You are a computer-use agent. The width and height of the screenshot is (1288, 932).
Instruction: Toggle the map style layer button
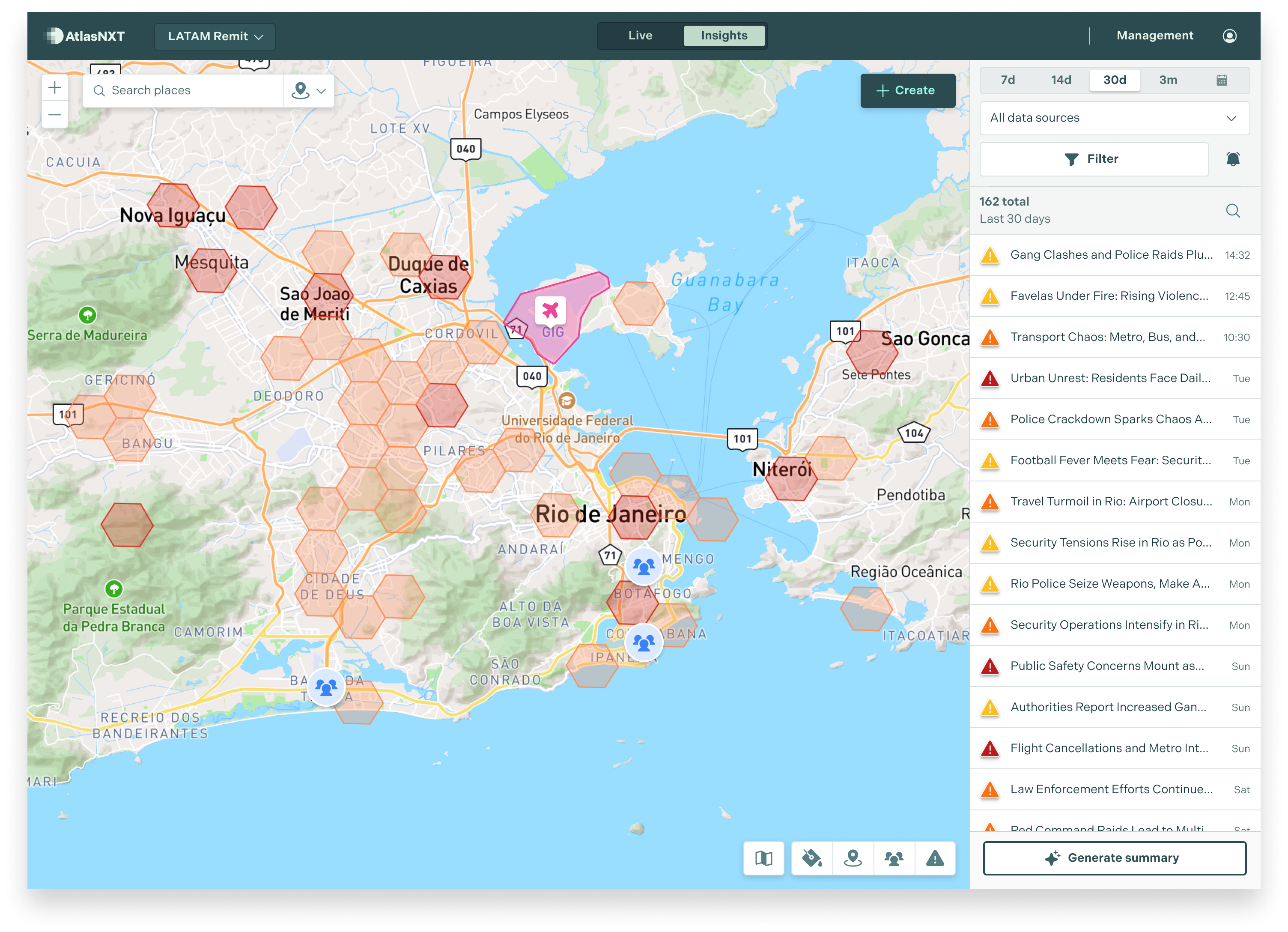click(763, 857)
